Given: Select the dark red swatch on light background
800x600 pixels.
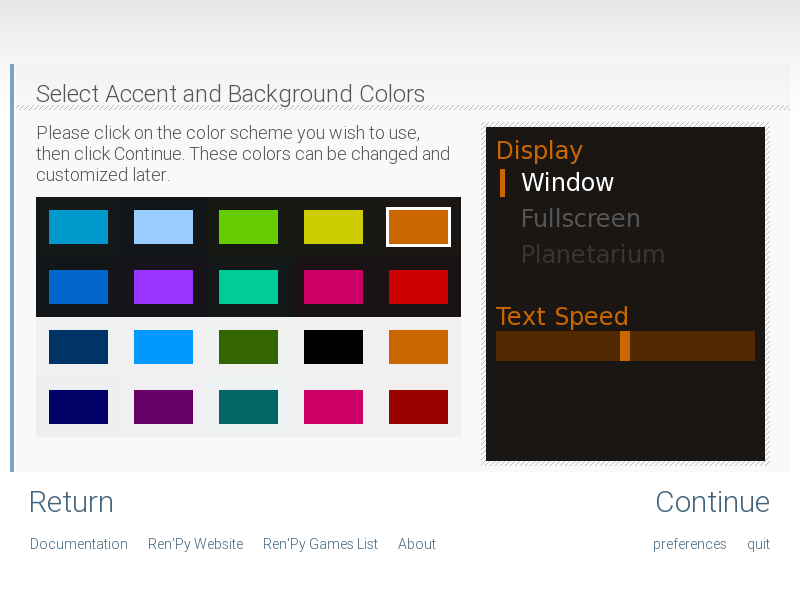Looking at the screenshot, I should pyautogui.click(x=418, y=407).
